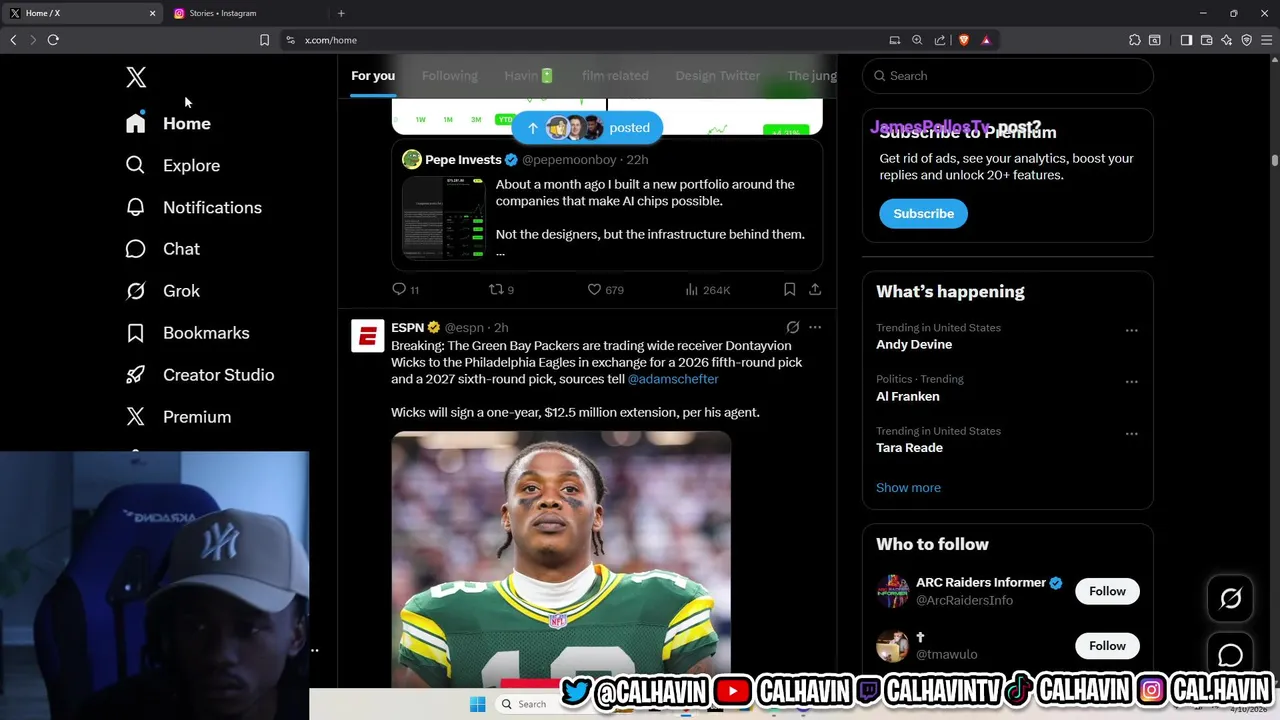This screenshot has height=720, width=1280.
Task: Open the Tara Reade trending topic
Action: click(910, 448)
